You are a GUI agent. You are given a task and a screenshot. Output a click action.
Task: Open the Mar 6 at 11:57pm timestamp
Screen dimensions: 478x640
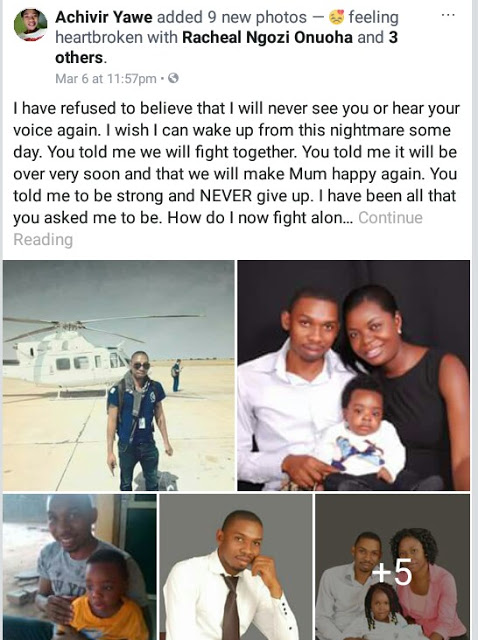[x=106, y=78]
